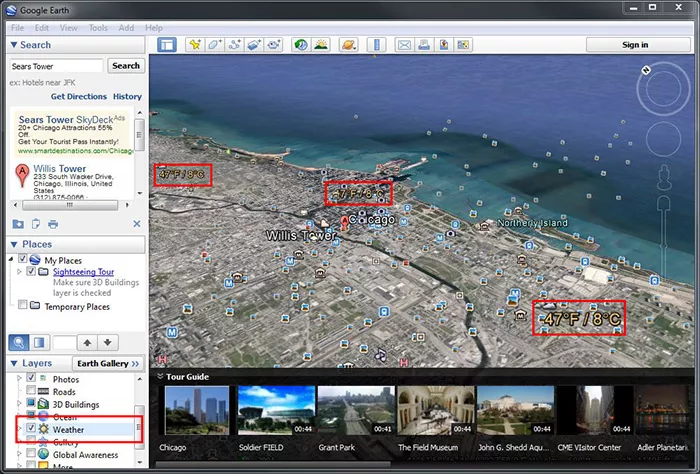Click the Search button

pos(126,66)
